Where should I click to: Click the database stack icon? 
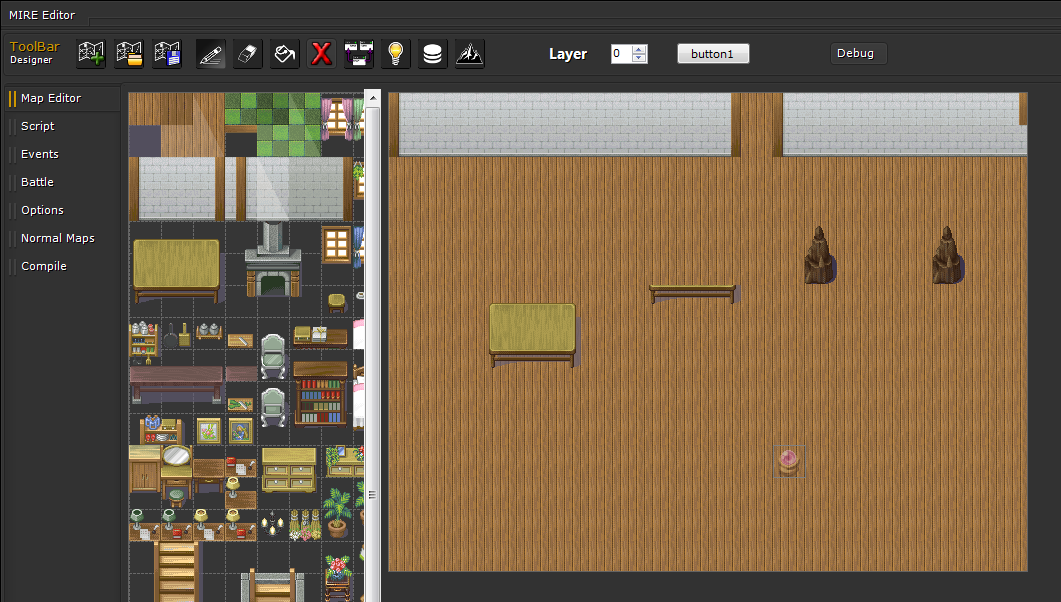tap(432, 54)
